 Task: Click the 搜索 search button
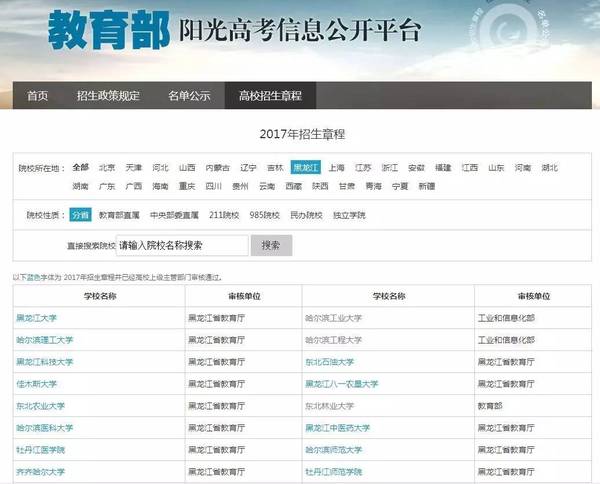(271, 245)
